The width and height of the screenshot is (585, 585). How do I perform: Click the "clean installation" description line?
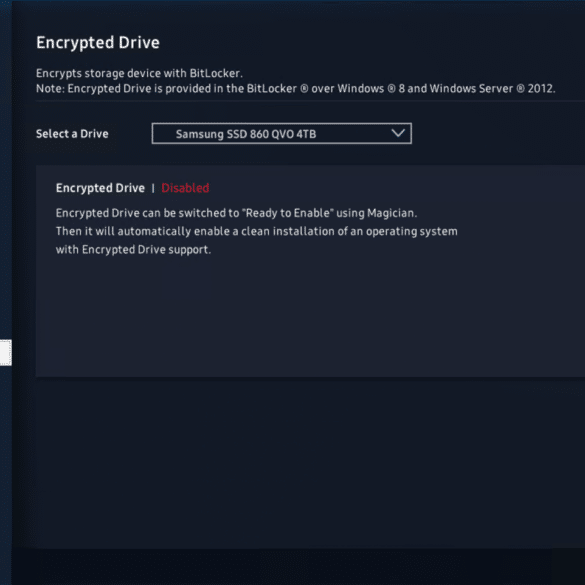click(256, 231)
